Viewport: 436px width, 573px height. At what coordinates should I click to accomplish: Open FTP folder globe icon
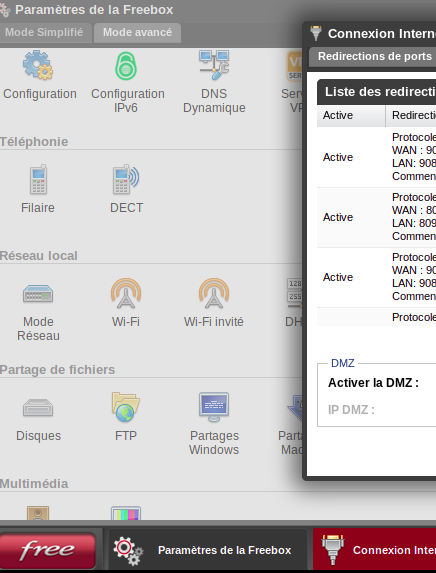pyautogui.click(x=126, y=407)
